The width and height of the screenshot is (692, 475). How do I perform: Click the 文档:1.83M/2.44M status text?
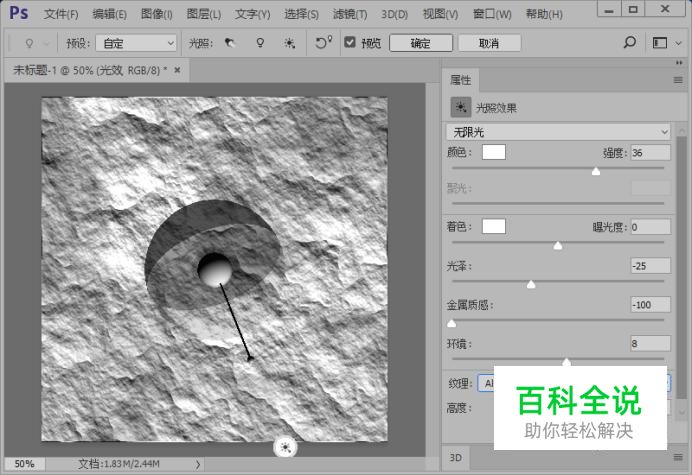(x=119, y=464)
